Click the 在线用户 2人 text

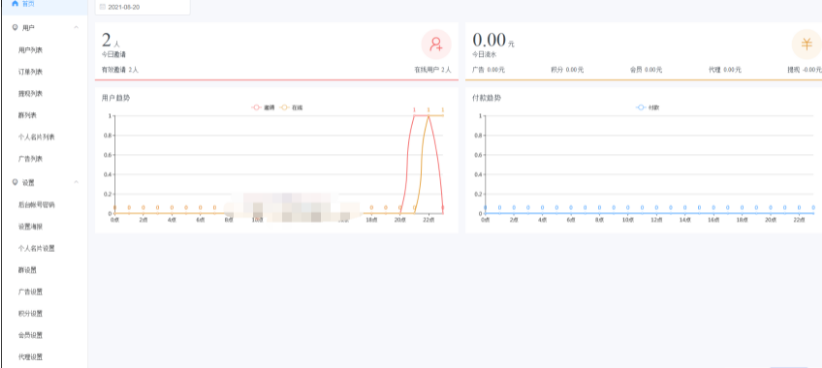432,70
